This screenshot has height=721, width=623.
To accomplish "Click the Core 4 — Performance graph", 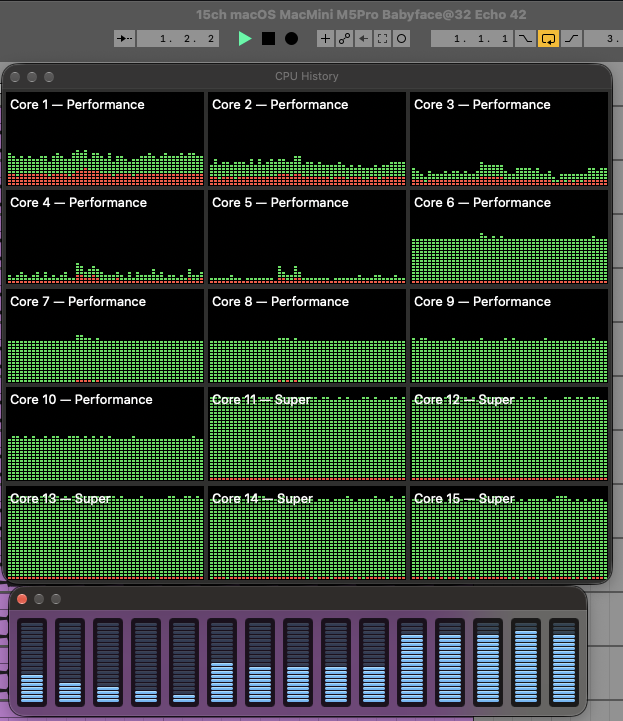I will point(105,237).
